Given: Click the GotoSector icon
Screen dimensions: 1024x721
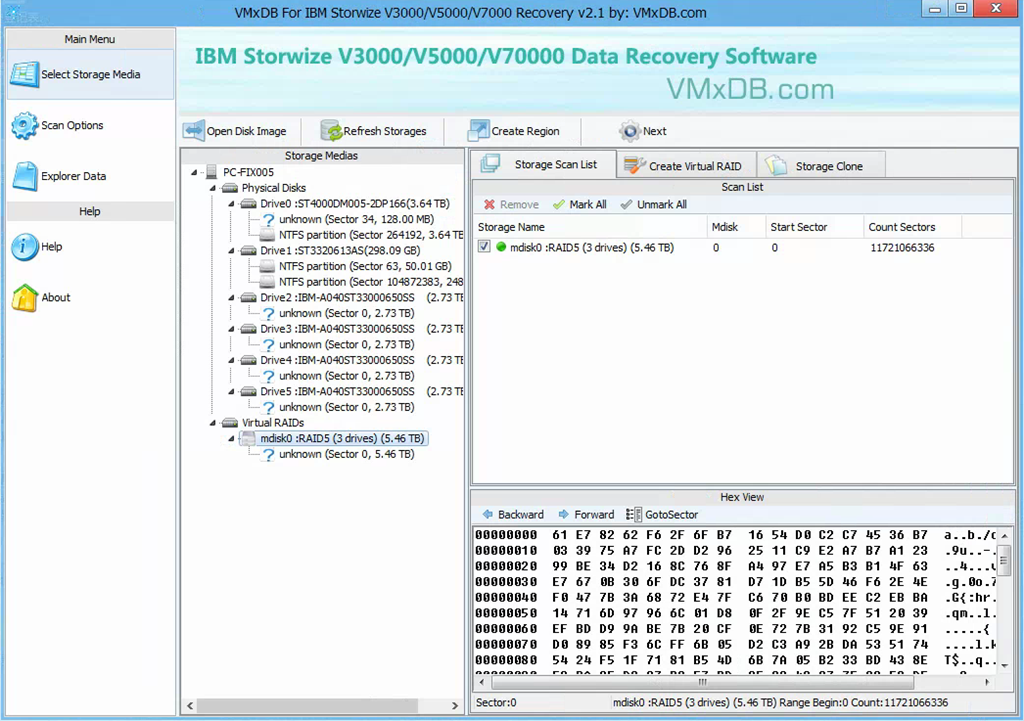Looking at the screenshot, I should click(633, 515).
